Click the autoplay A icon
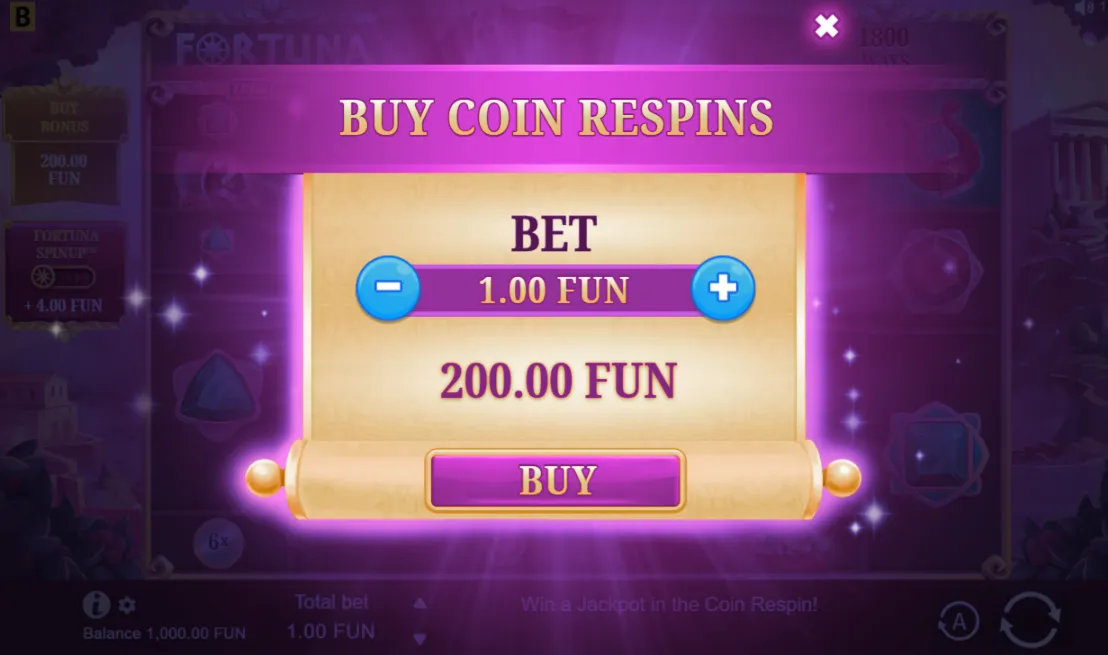 [x=959, y=622]
